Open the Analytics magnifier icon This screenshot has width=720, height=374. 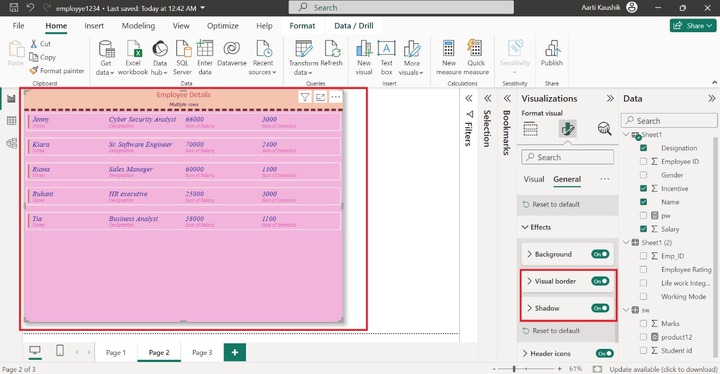(x=604, y=129)
